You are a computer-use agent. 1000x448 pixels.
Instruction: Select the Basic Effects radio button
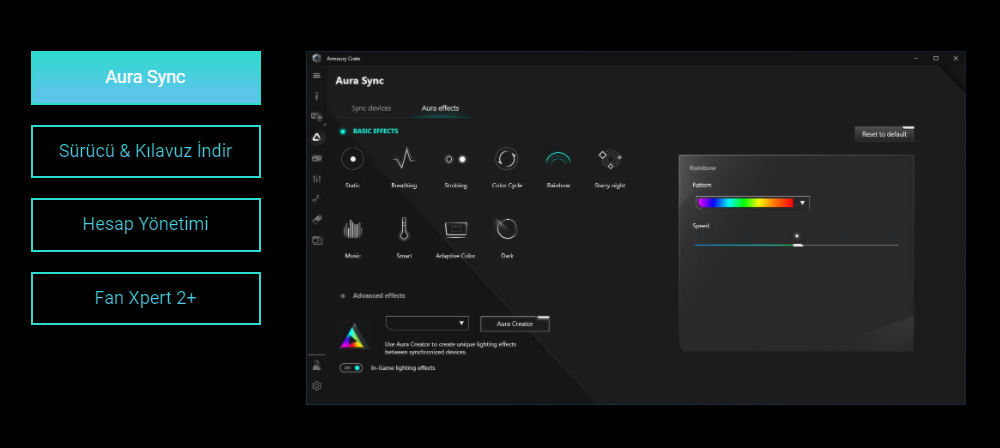(343, 131)
